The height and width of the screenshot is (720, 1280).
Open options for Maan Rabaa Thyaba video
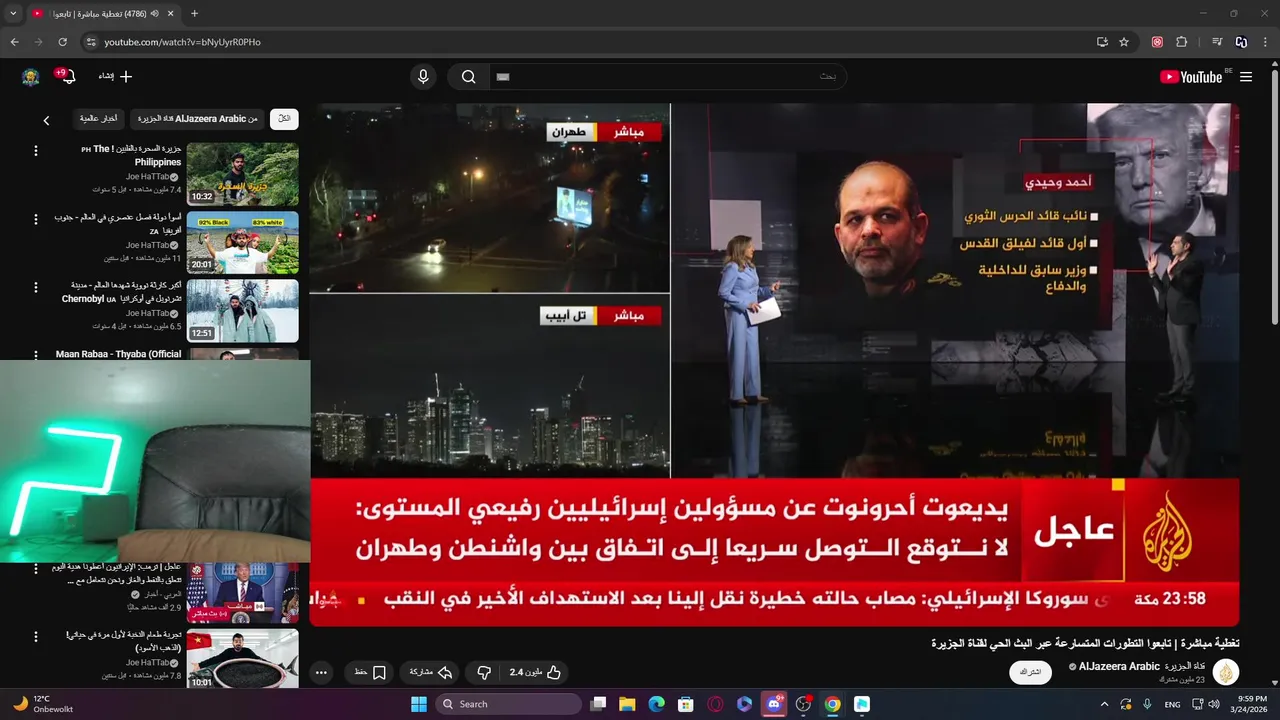(x=36, y=355)
